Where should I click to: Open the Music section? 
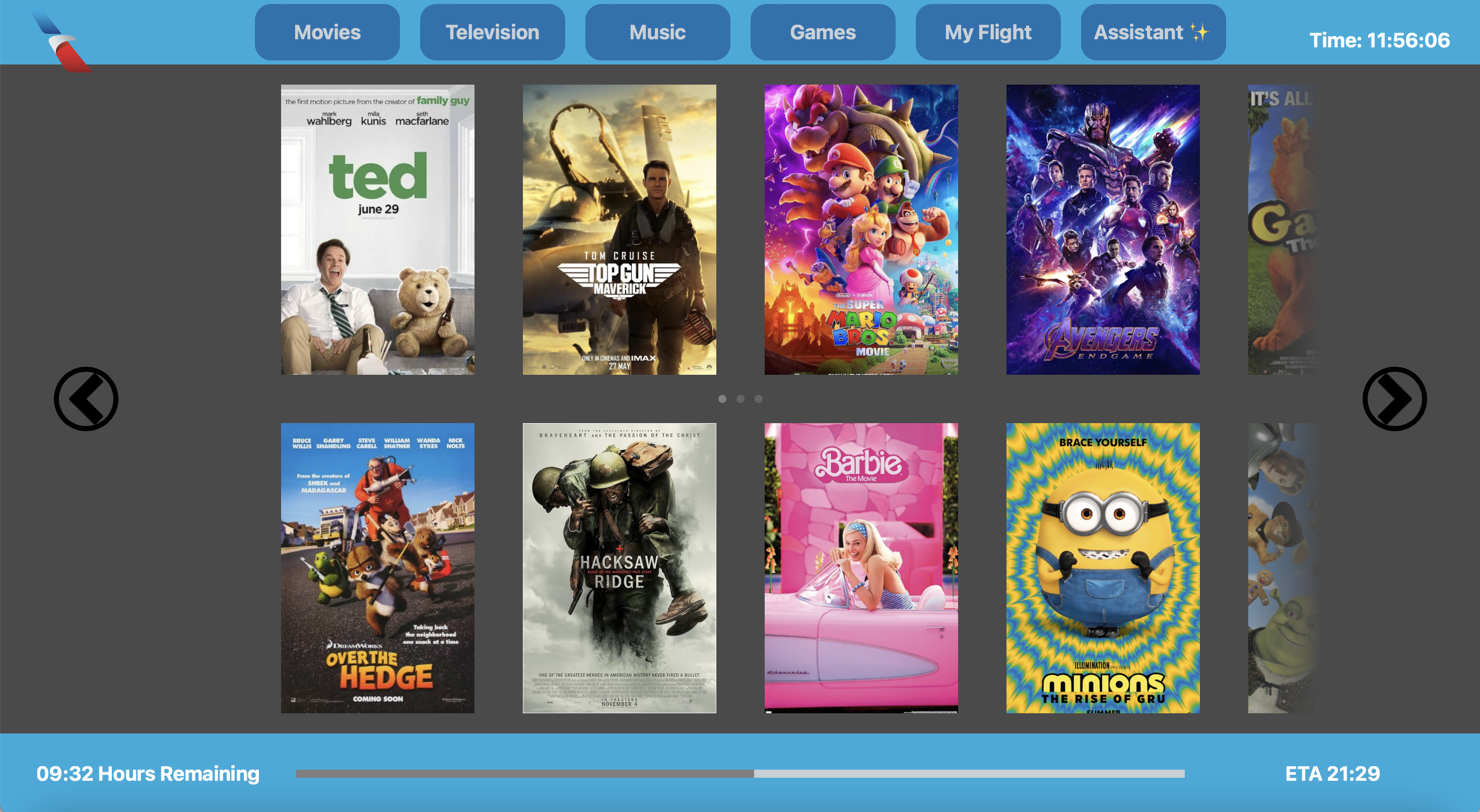(657, 32)
